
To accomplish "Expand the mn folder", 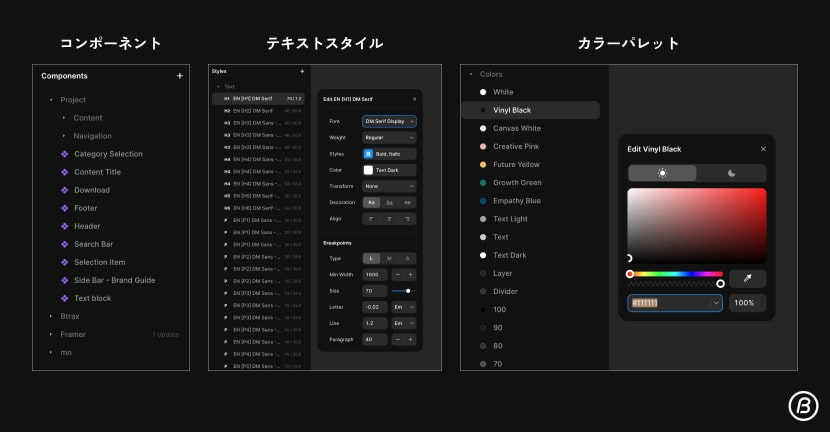I will tap(51, 353).
